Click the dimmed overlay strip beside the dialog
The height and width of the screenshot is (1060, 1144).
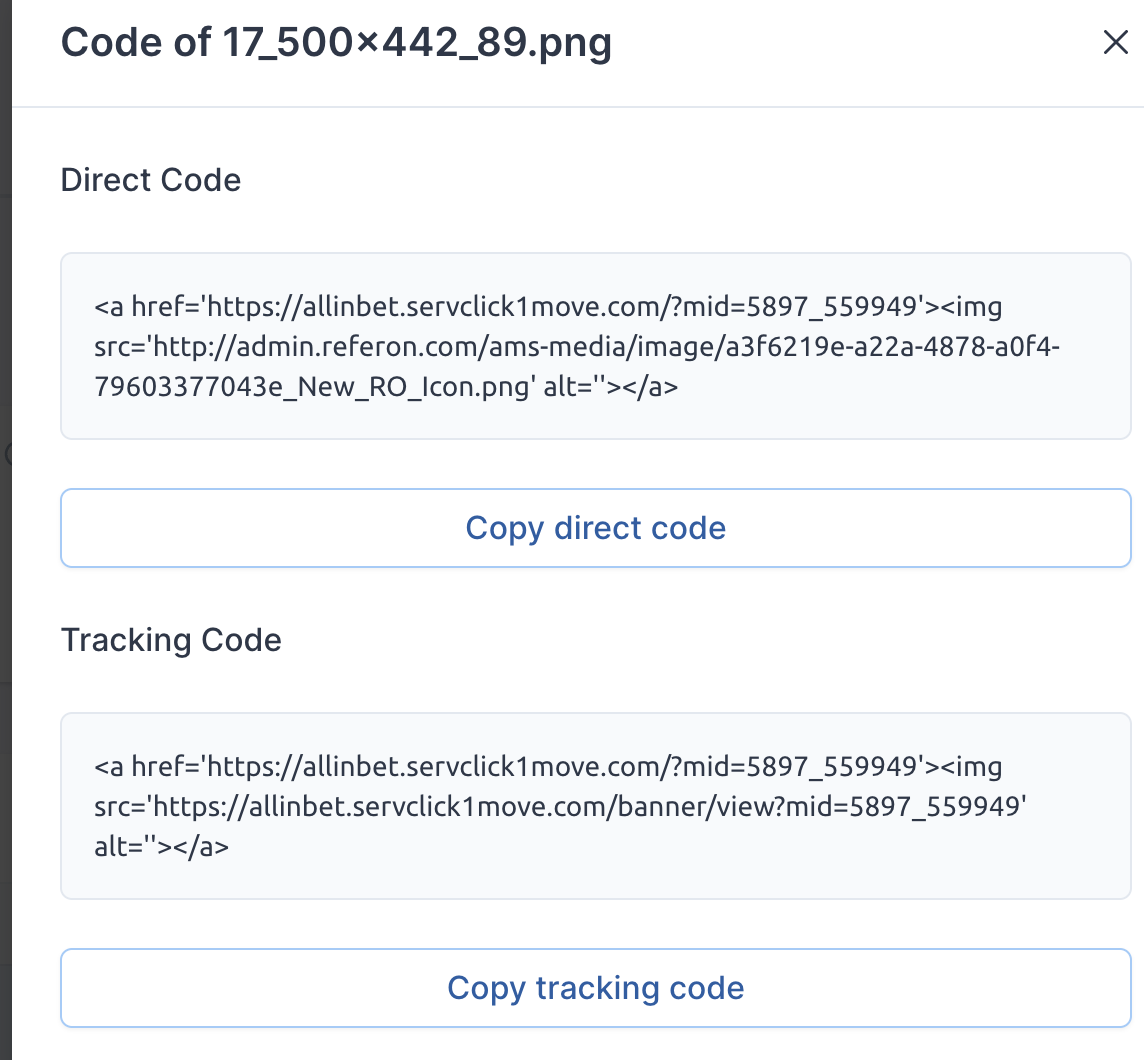[6, 219]
